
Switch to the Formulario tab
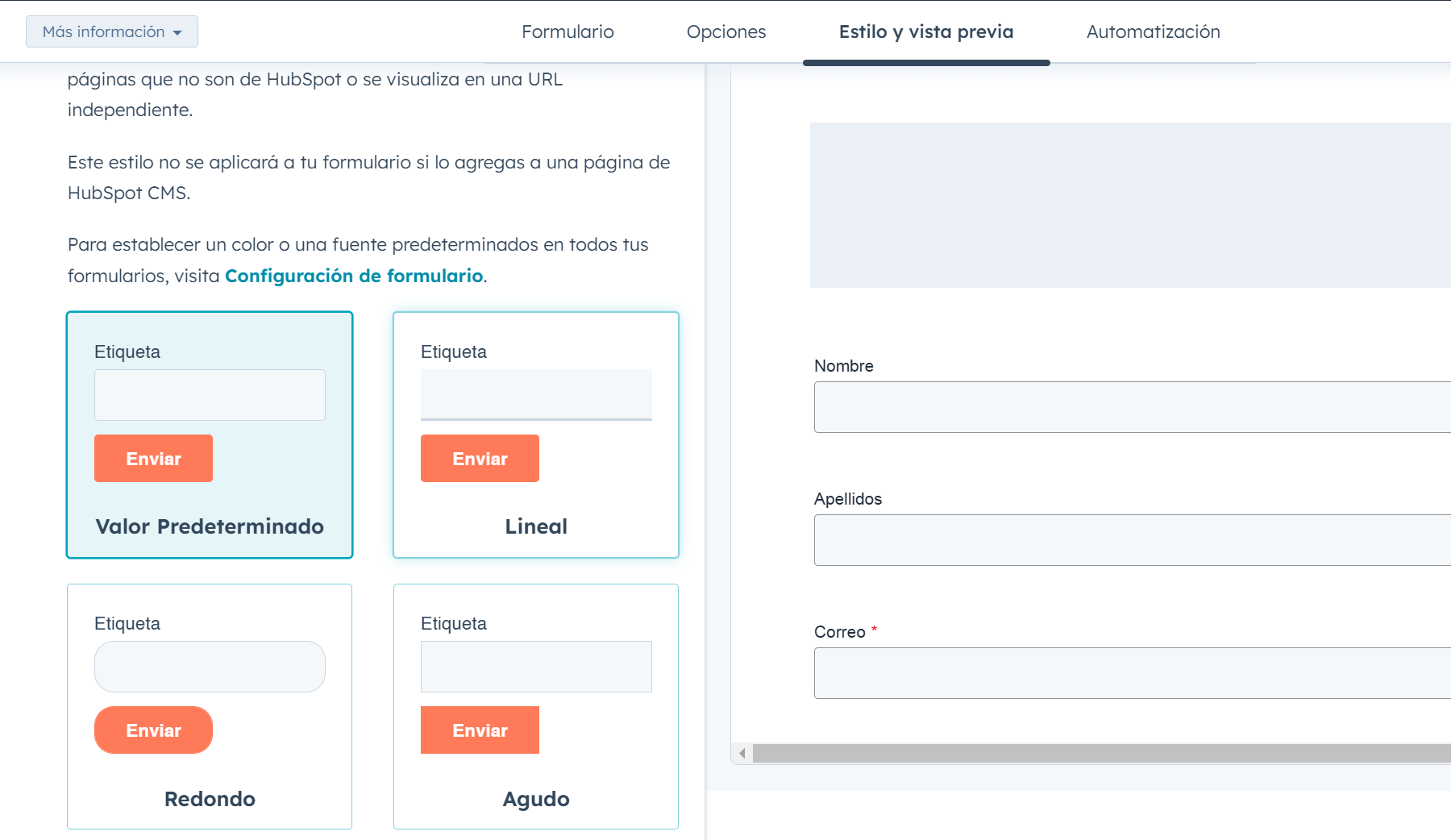tap(568, 31)
